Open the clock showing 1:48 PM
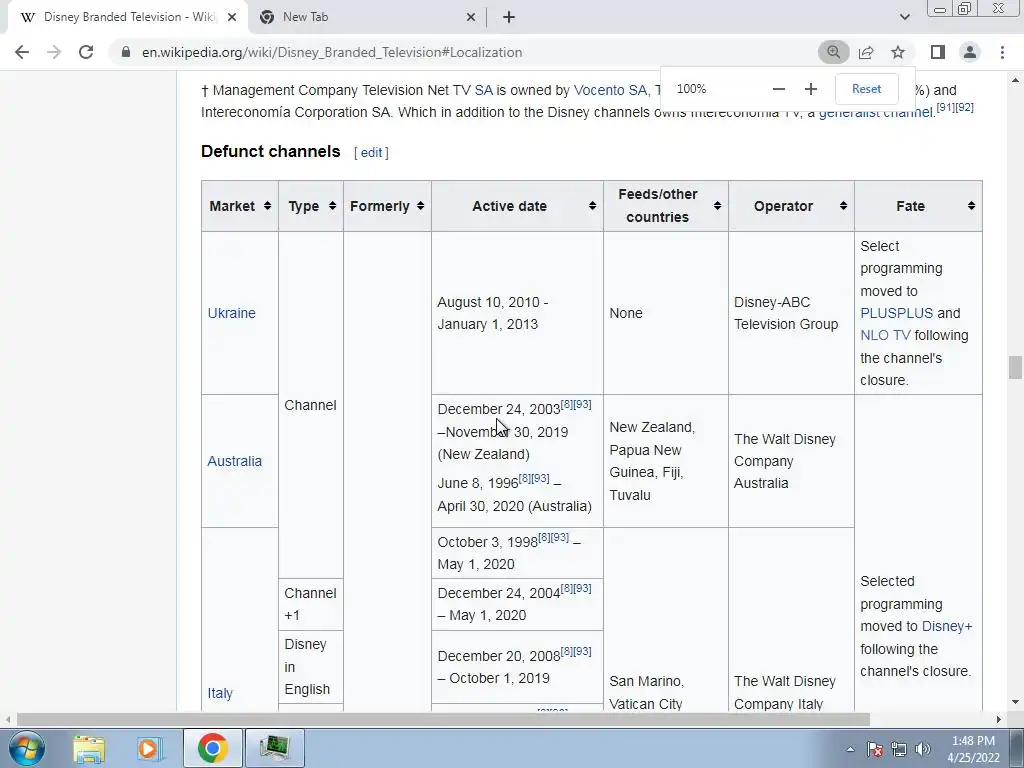 pos(973,749)
